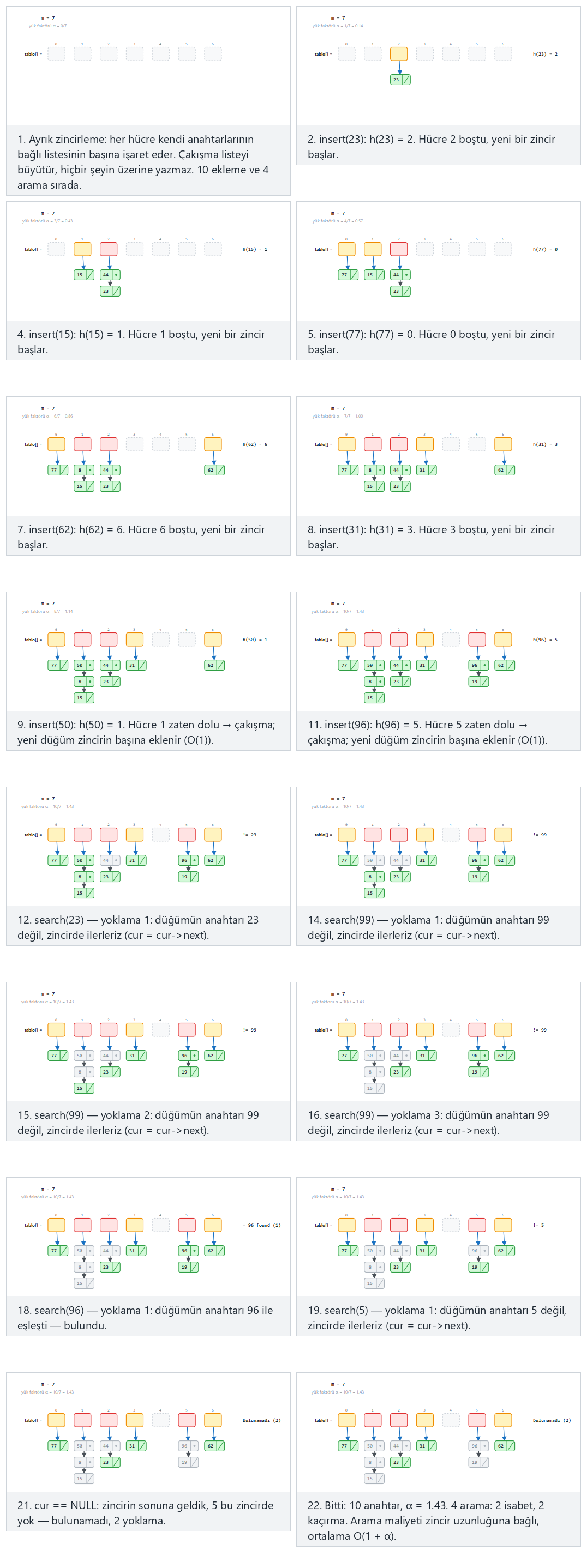Click node 62 in step 7 diagram
Image resolution: width=587 pixels, height=1568 pixels.
pos(214,470)
